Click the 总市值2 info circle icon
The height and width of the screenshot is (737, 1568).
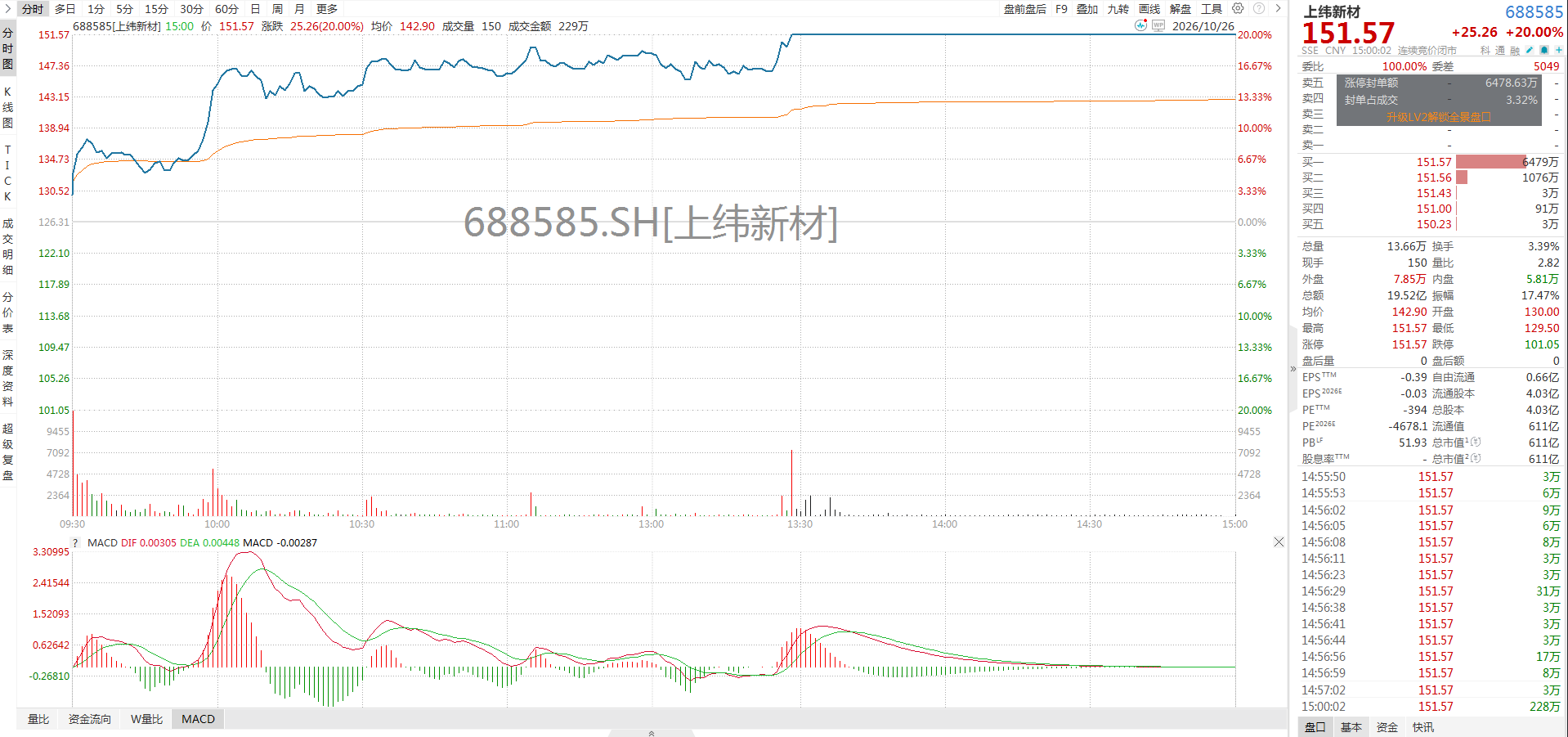1476,459
